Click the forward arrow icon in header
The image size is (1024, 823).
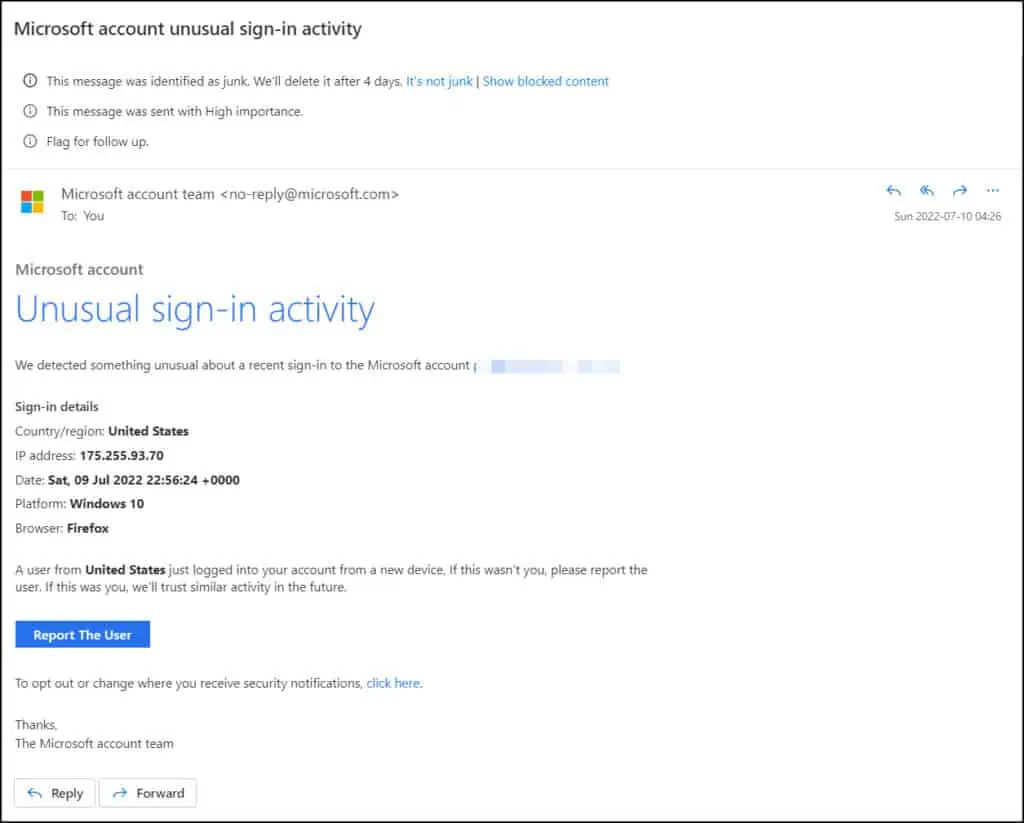click(959, 191)
